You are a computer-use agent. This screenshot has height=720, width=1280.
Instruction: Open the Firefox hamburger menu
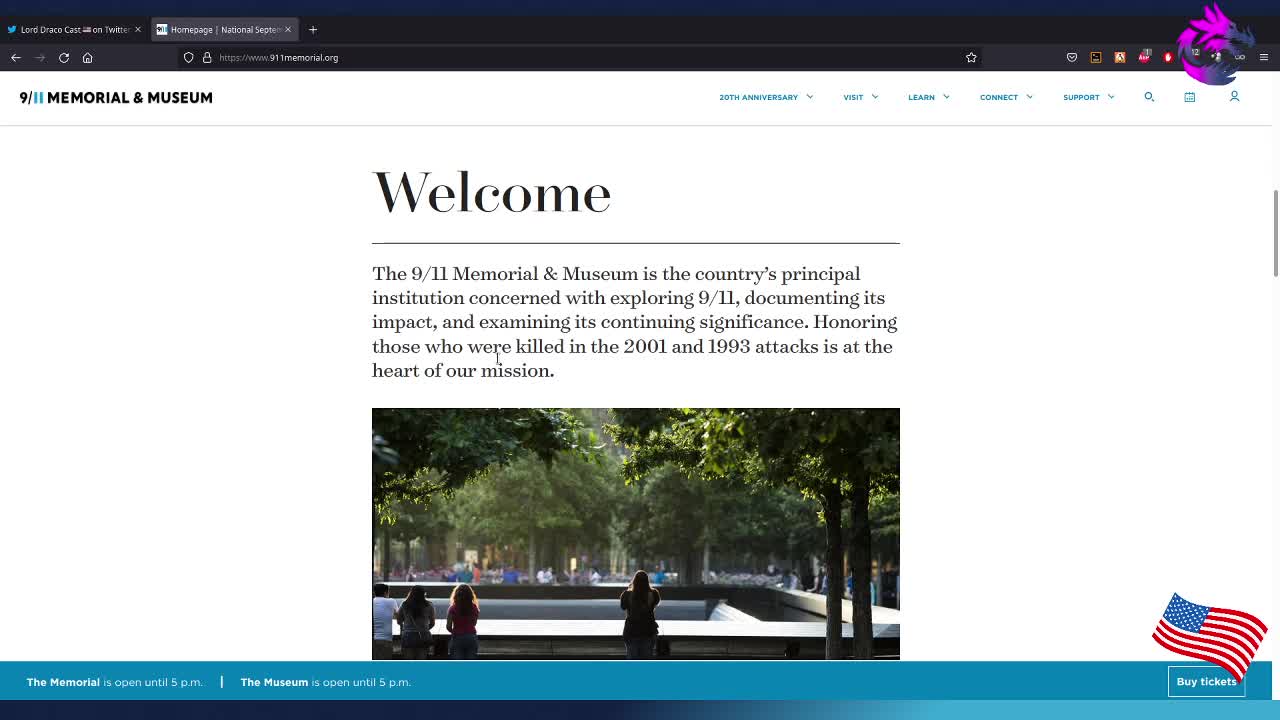coord(1264,57)
